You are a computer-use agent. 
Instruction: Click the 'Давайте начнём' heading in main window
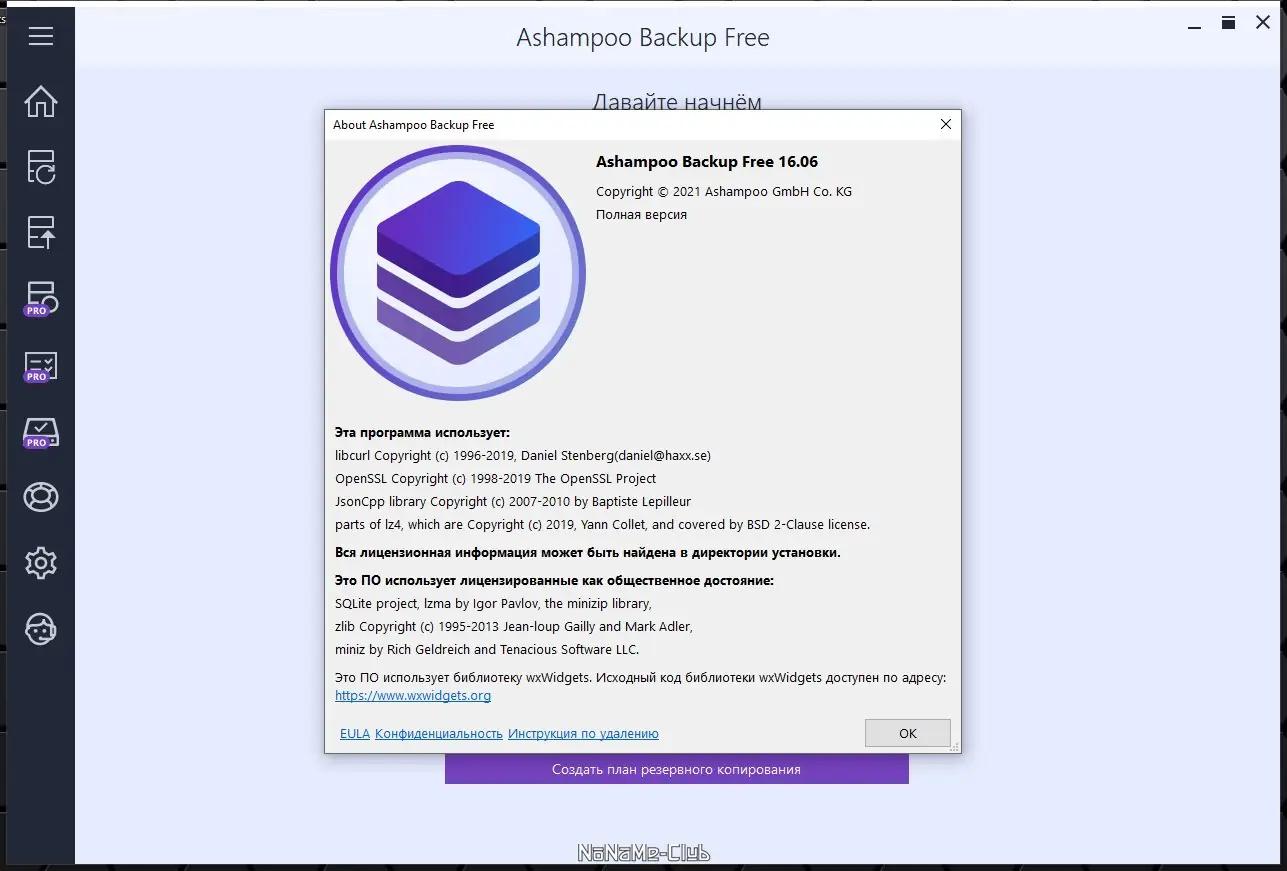point(677,102)
